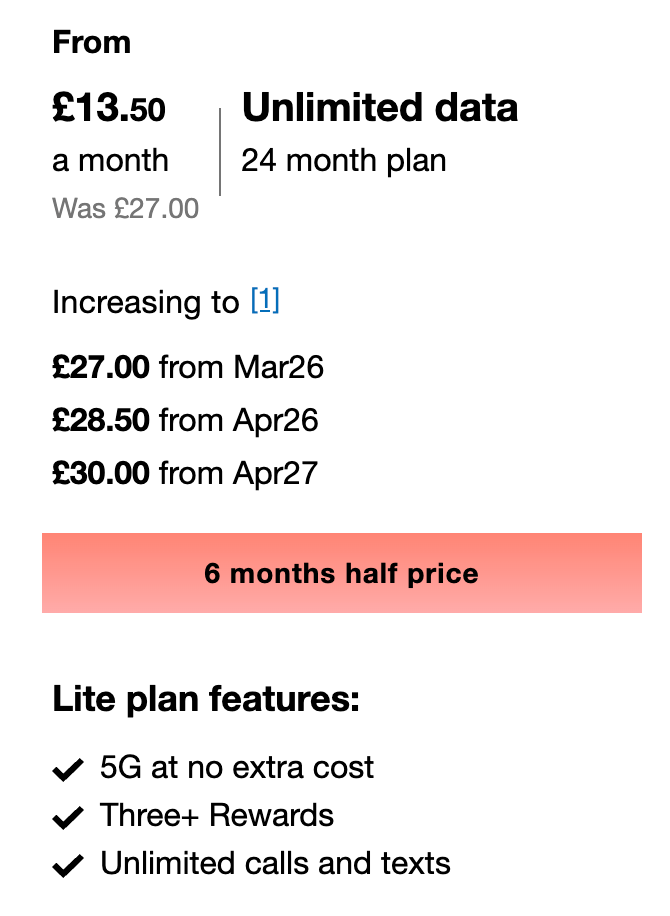Click the Three+ Rewards feature text
670x916 pixels.
[217, 816]
